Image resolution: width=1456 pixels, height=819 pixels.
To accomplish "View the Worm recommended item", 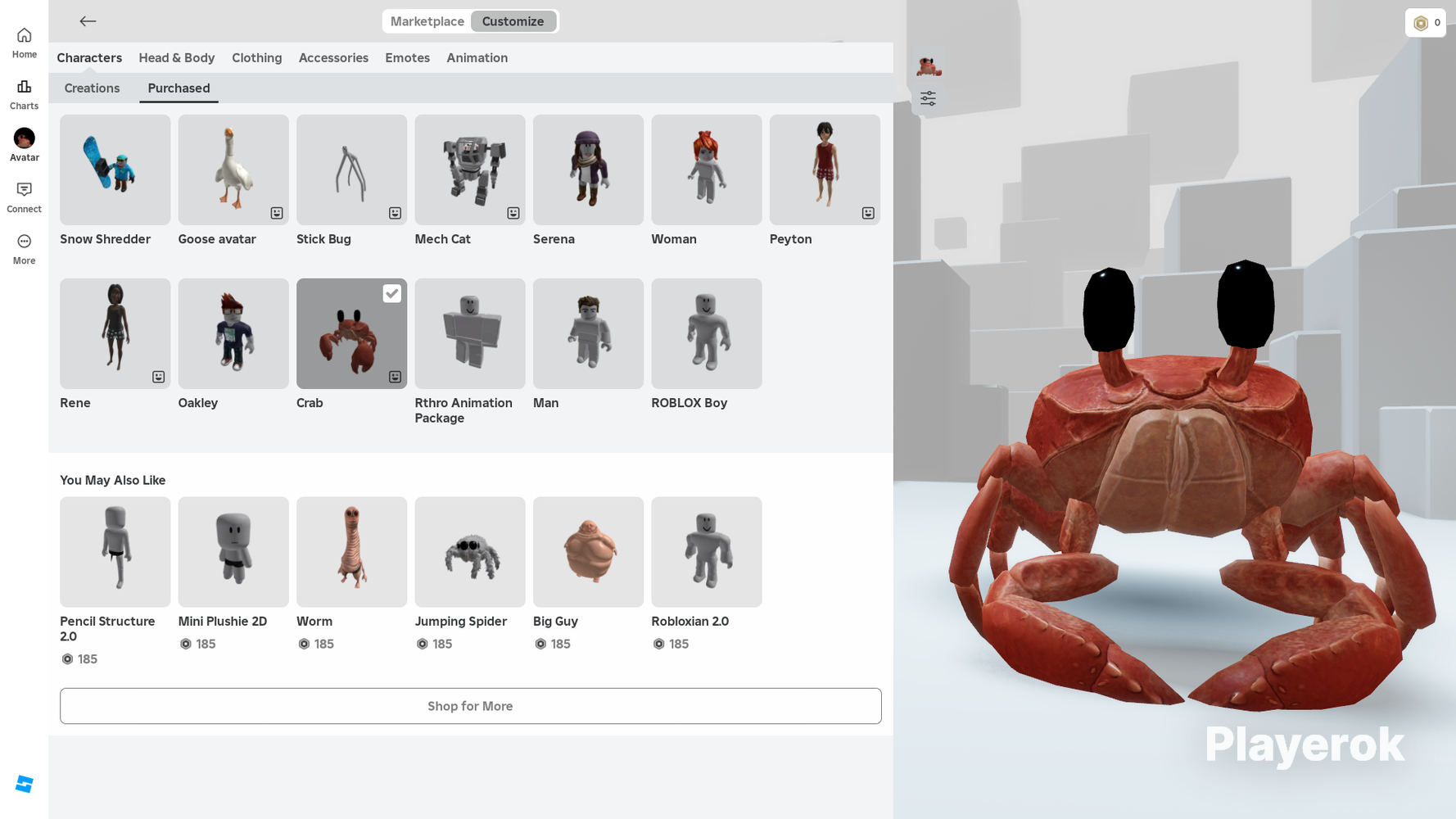I will [351, 552].
